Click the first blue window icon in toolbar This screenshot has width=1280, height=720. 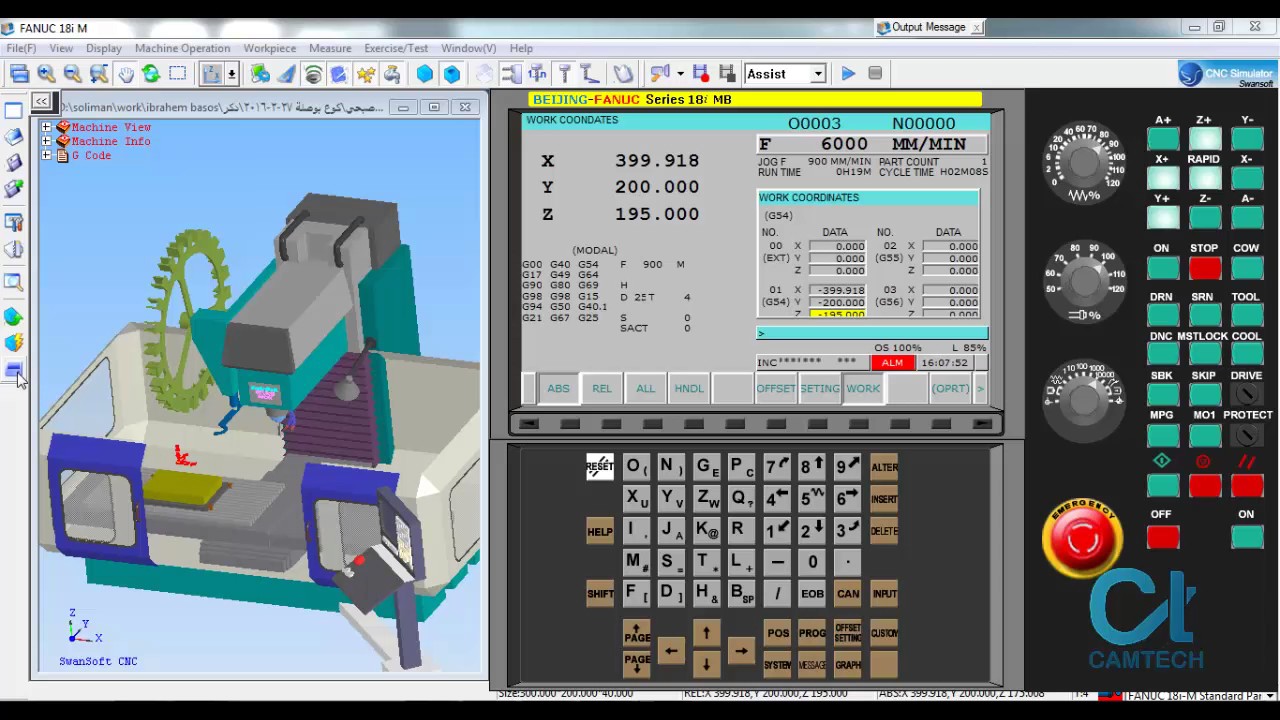coord(19,74)
